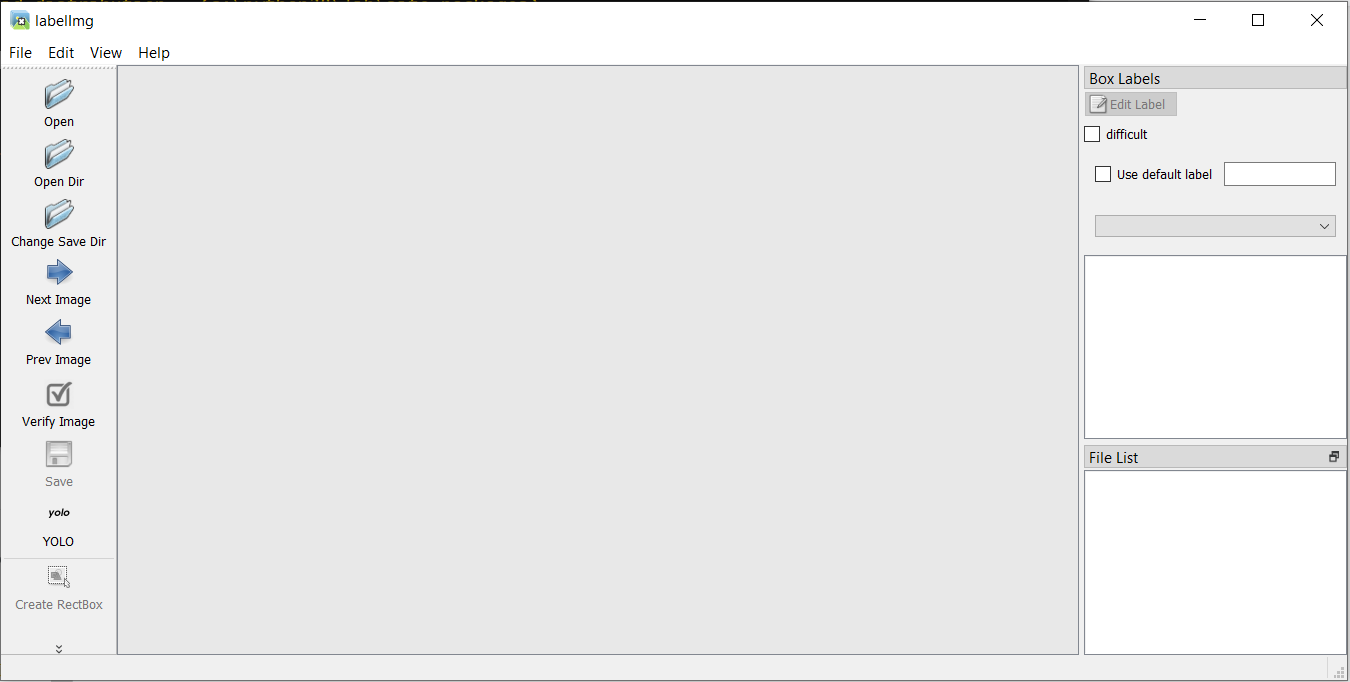The height and width of the screenshot is (682, 1350).
Task: Open the Edit menu
Action: [x=61, y=53]
